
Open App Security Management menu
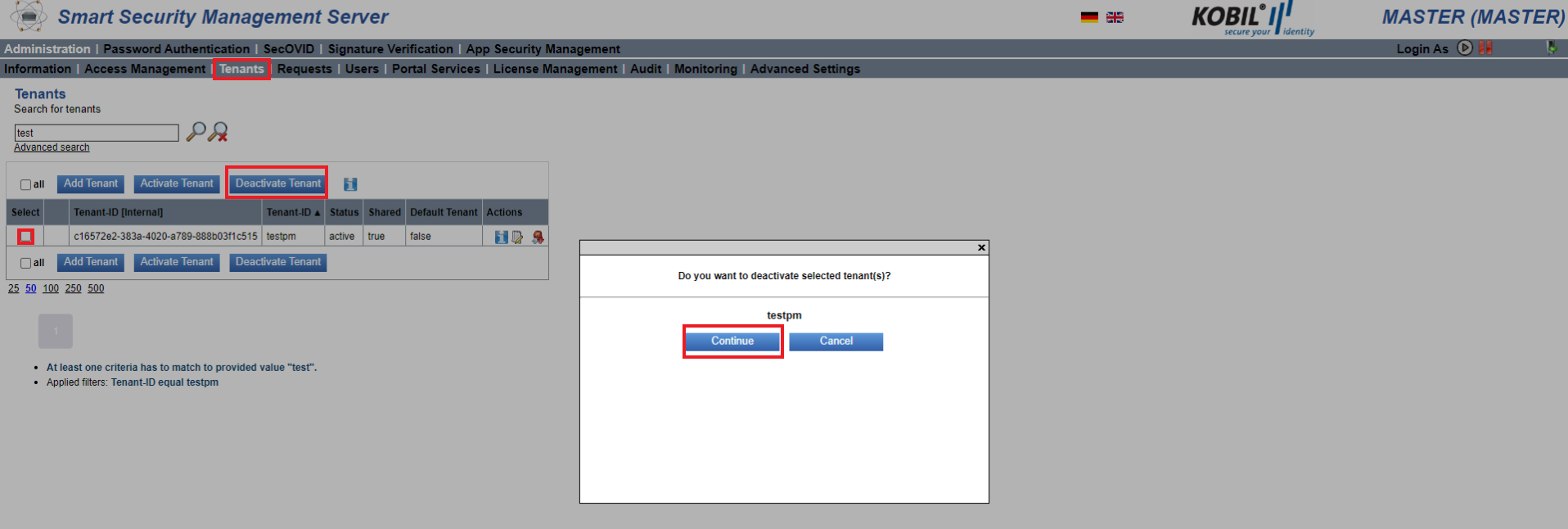[x=543, y=49]
